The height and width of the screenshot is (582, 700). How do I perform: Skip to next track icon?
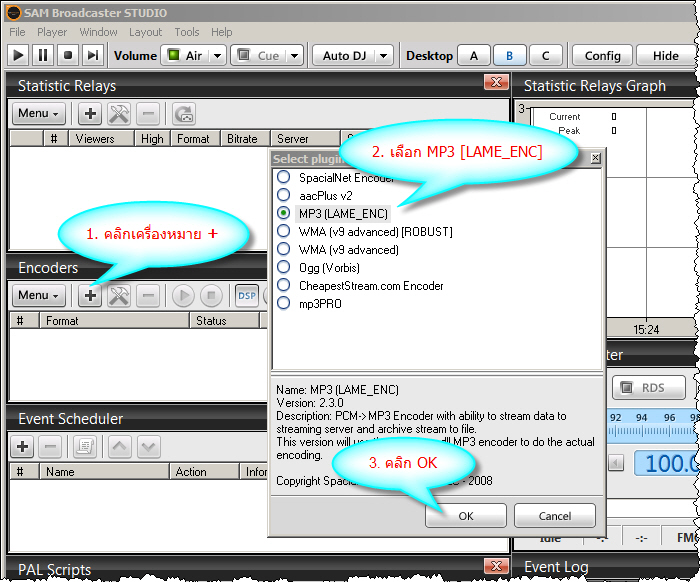pyautogui.click(x=93, y=55)
